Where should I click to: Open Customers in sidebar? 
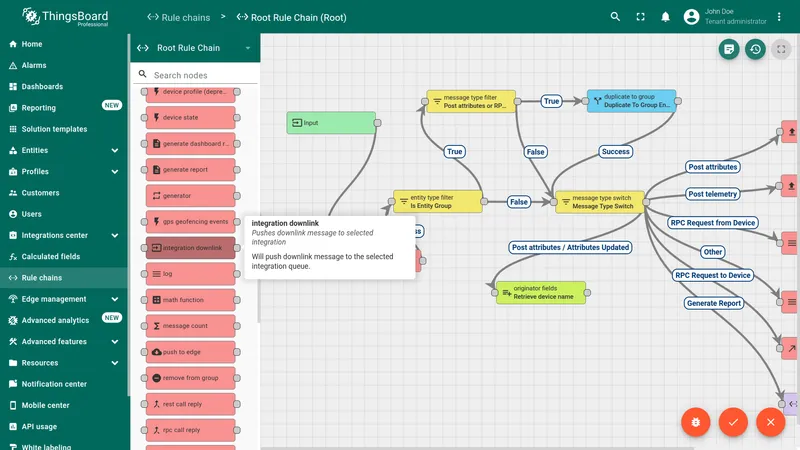[x=64, y=193]
